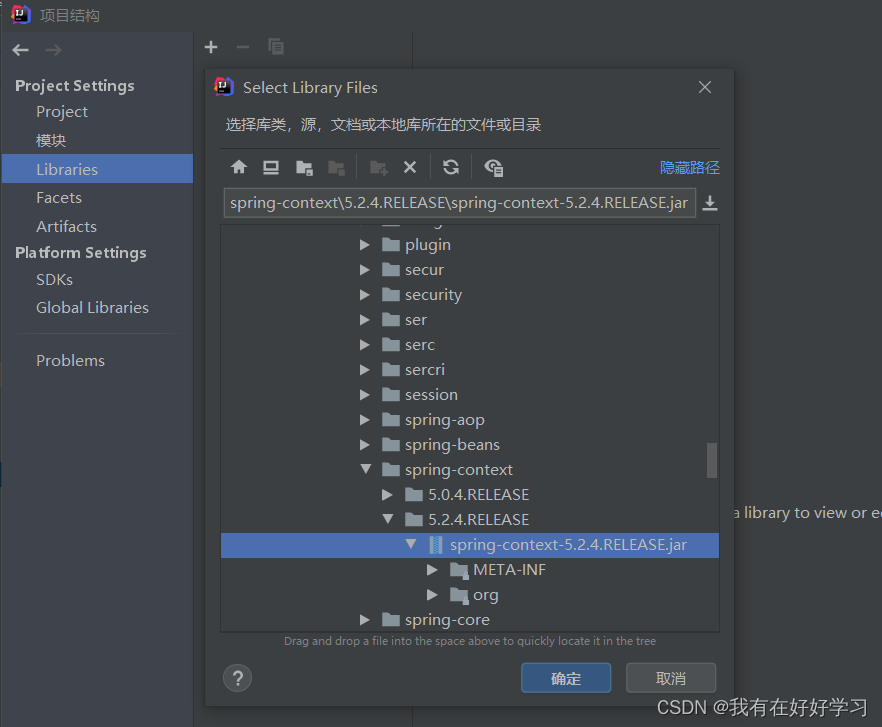Toggle show hidden files and directories
Image resolution: width=882 pixels, height=727 pixels.
494,168
